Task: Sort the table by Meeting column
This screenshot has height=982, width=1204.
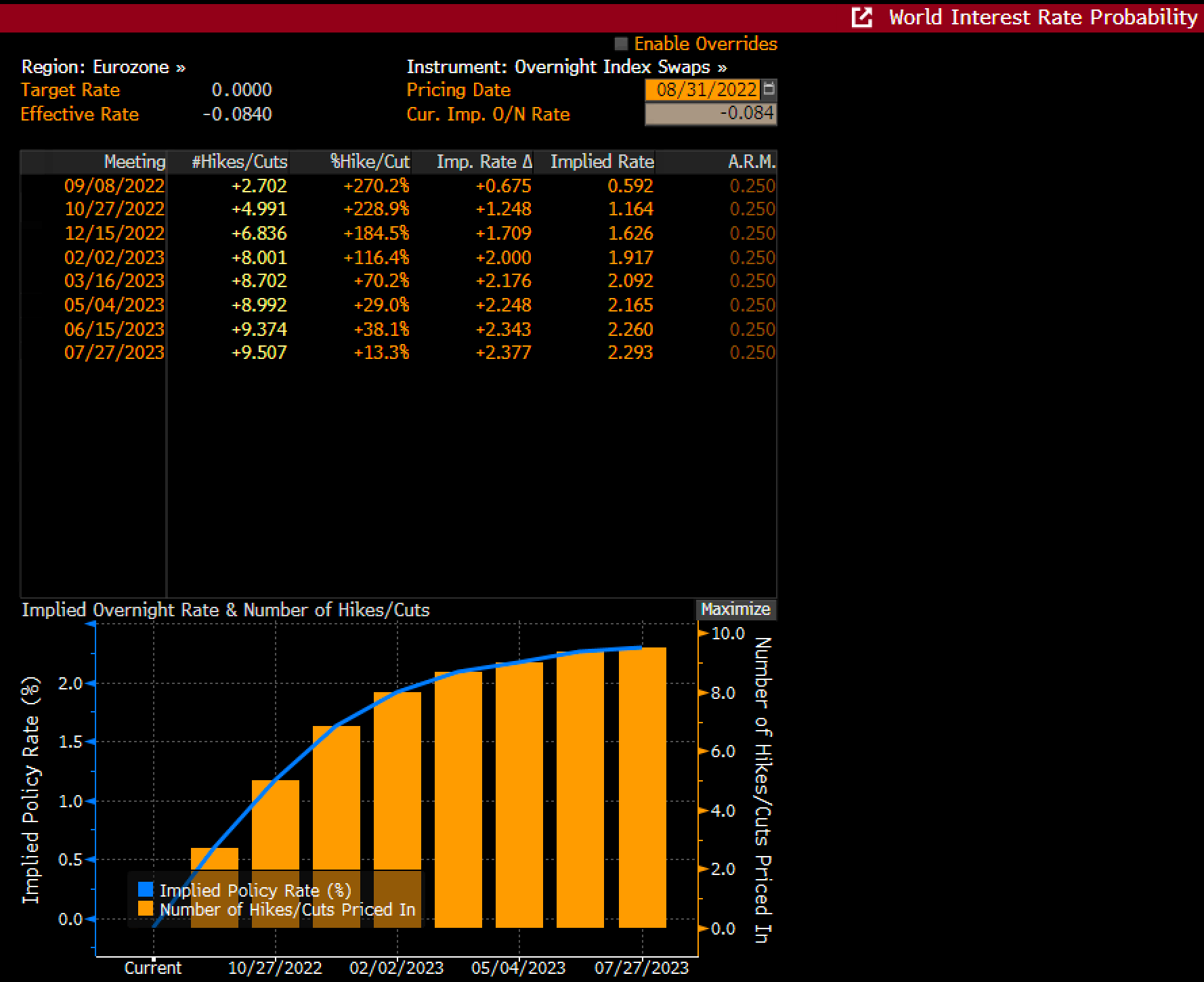Action: click(134, 161)
